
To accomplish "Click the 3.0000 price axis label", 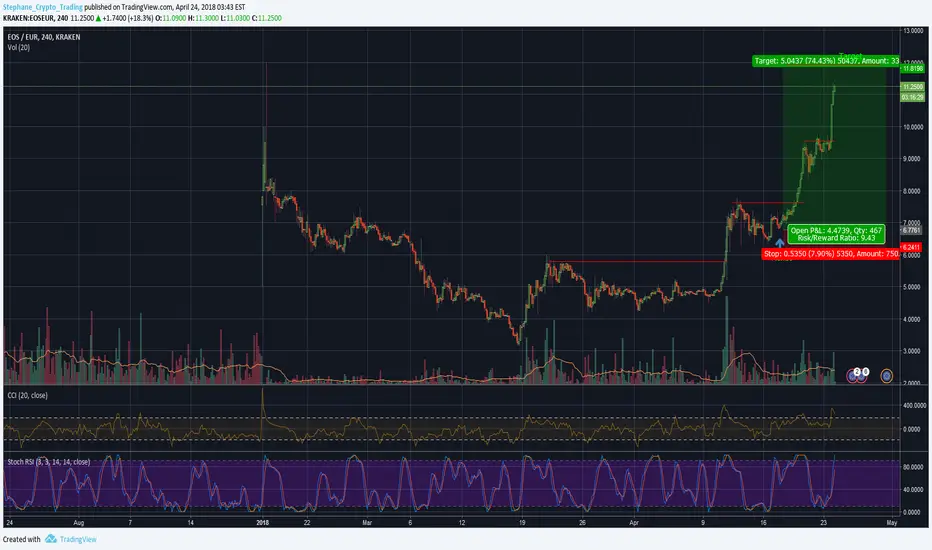I will coord(912,351).
